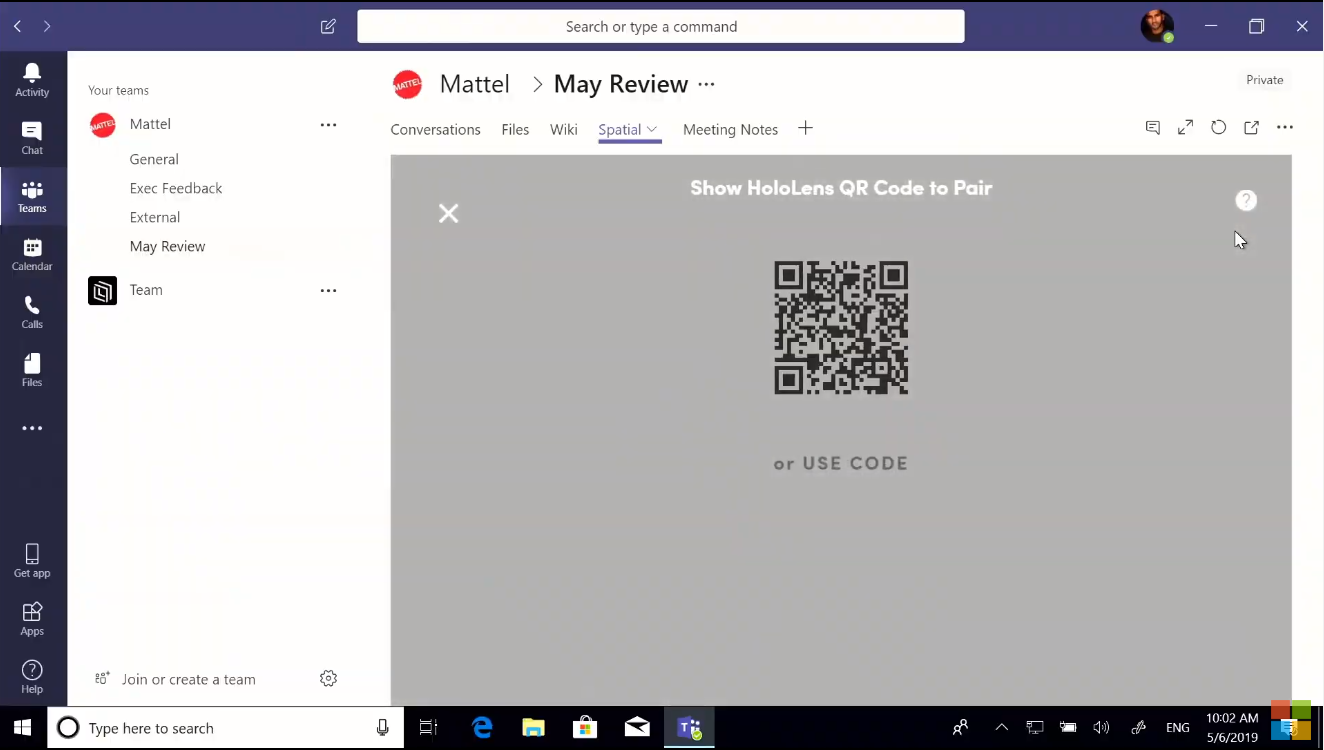Click the 'or USE CODE' link
Screen dimensions: 1324x750
[841, 463]
